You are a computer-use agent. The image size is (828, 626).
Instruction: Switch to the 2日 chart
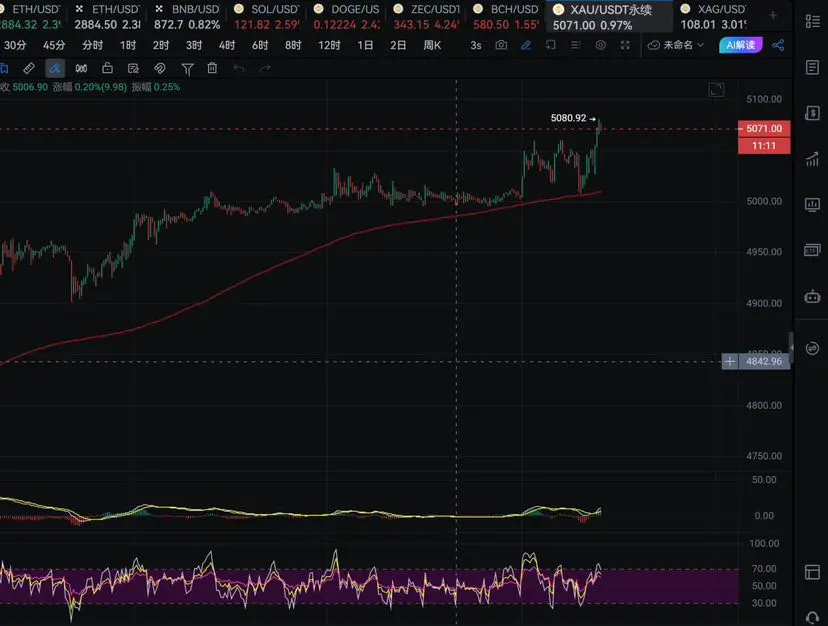click(x=398, y=45)
